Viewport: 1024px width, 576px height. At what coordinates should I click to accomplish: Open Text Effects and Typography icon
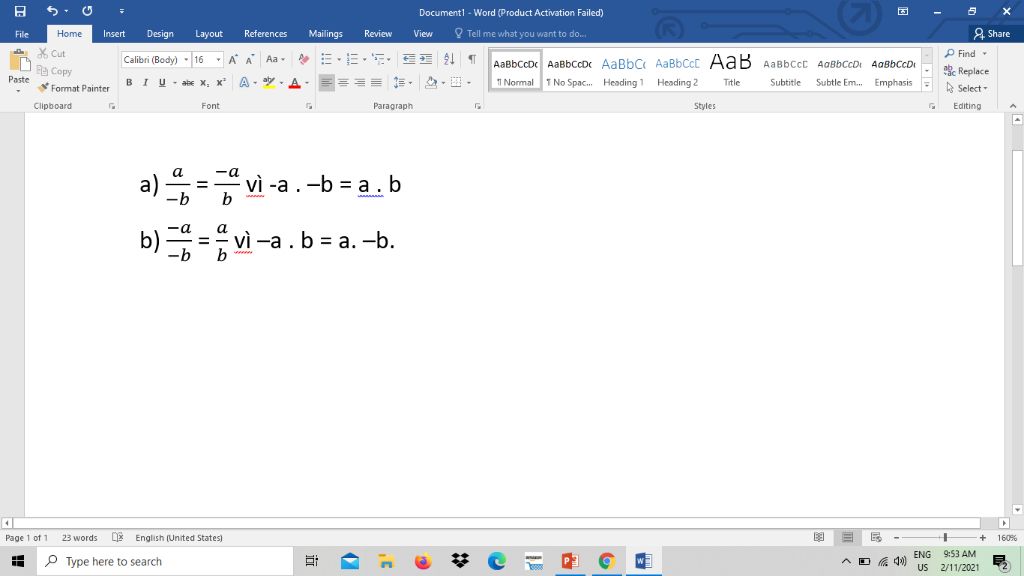click(244, 82)
